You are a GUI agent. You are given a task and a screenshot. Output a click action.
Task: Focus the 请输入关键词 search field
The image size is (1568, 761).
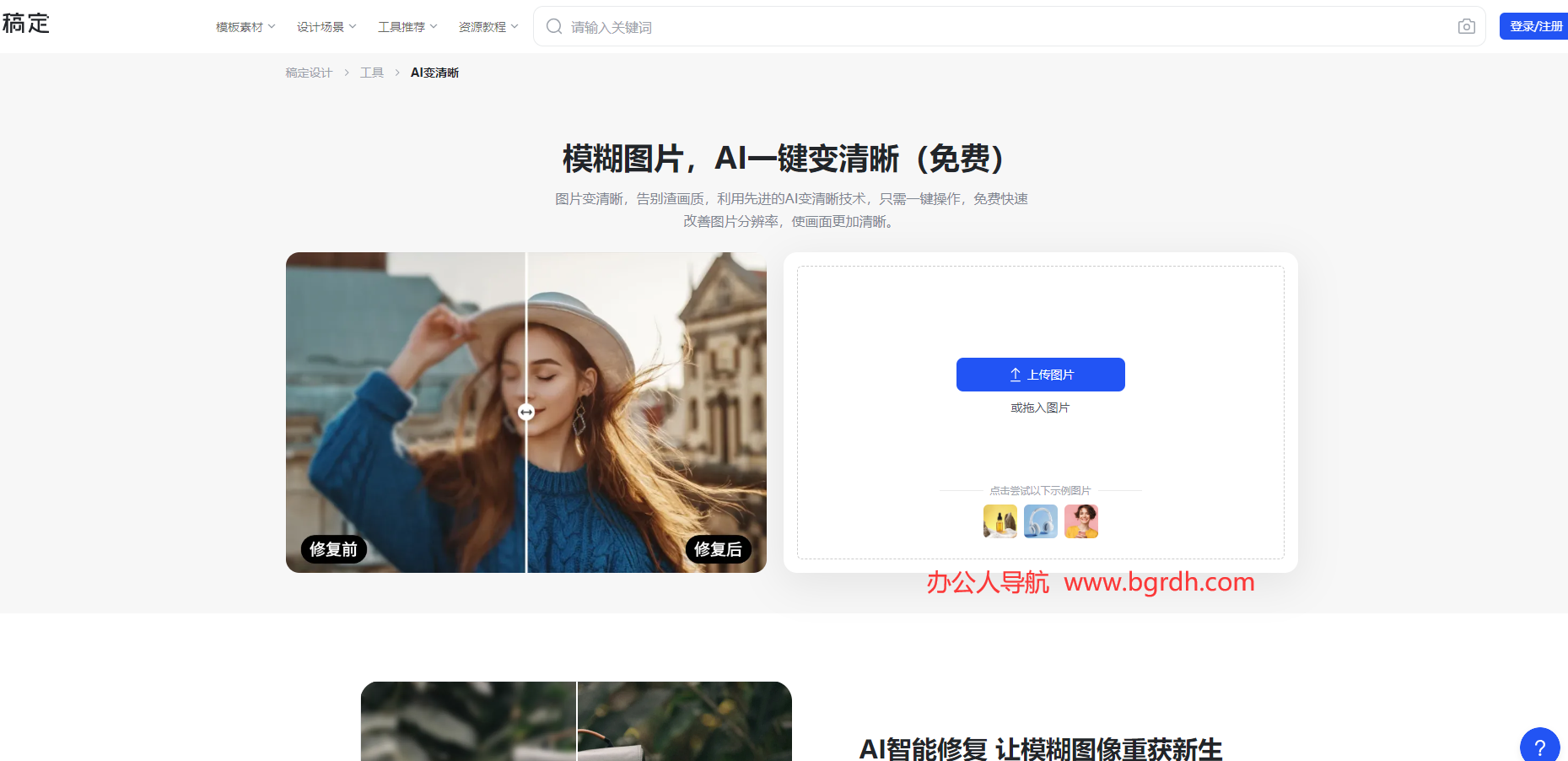[x=1009, y=27]
